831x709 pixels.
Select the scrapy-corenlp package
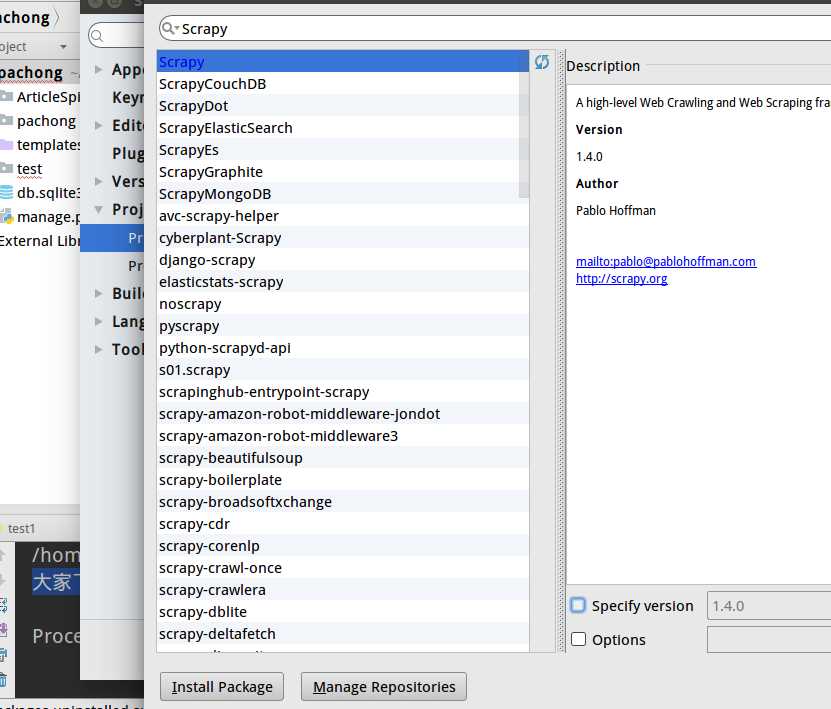point(343,545)
